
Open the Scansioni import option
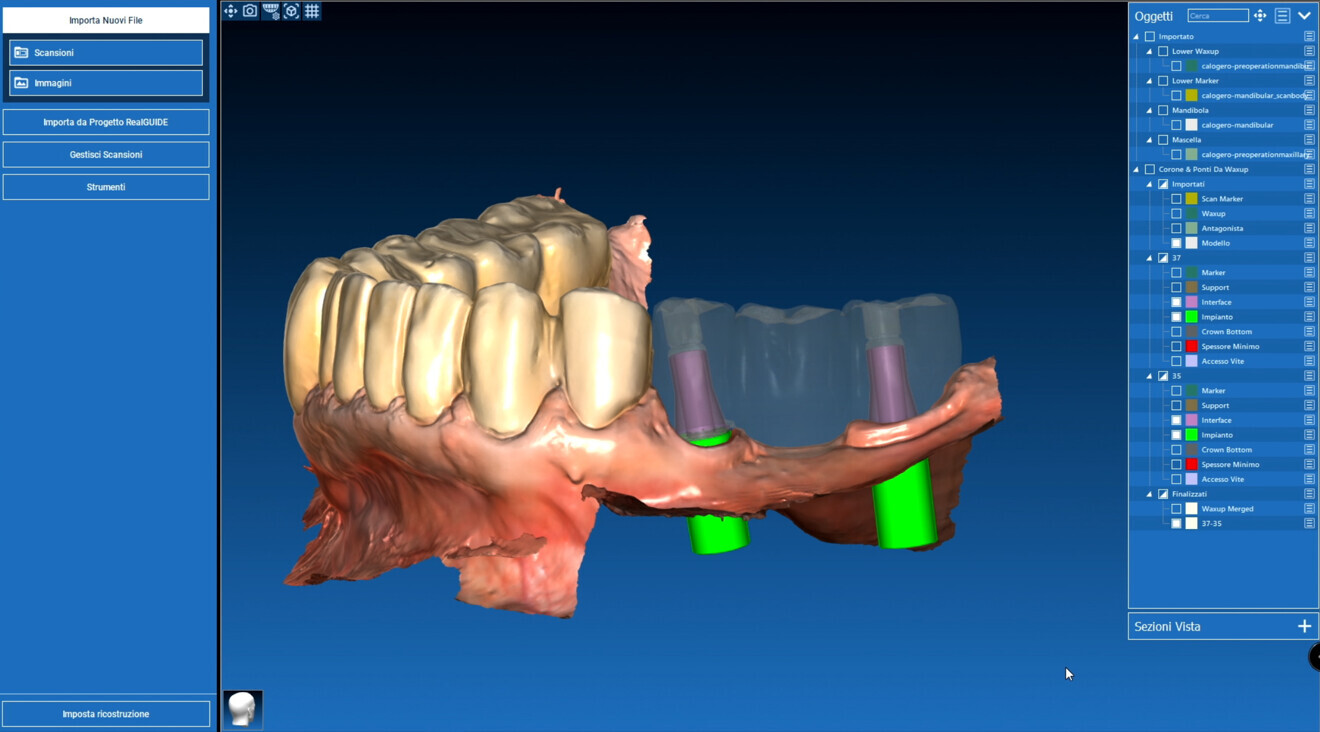click(x=106, y=52)
